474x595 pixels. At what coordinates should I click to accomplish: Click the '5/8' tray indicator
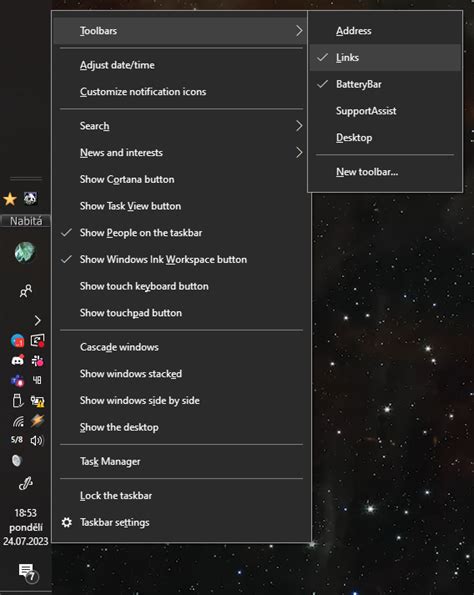point(17,440)
